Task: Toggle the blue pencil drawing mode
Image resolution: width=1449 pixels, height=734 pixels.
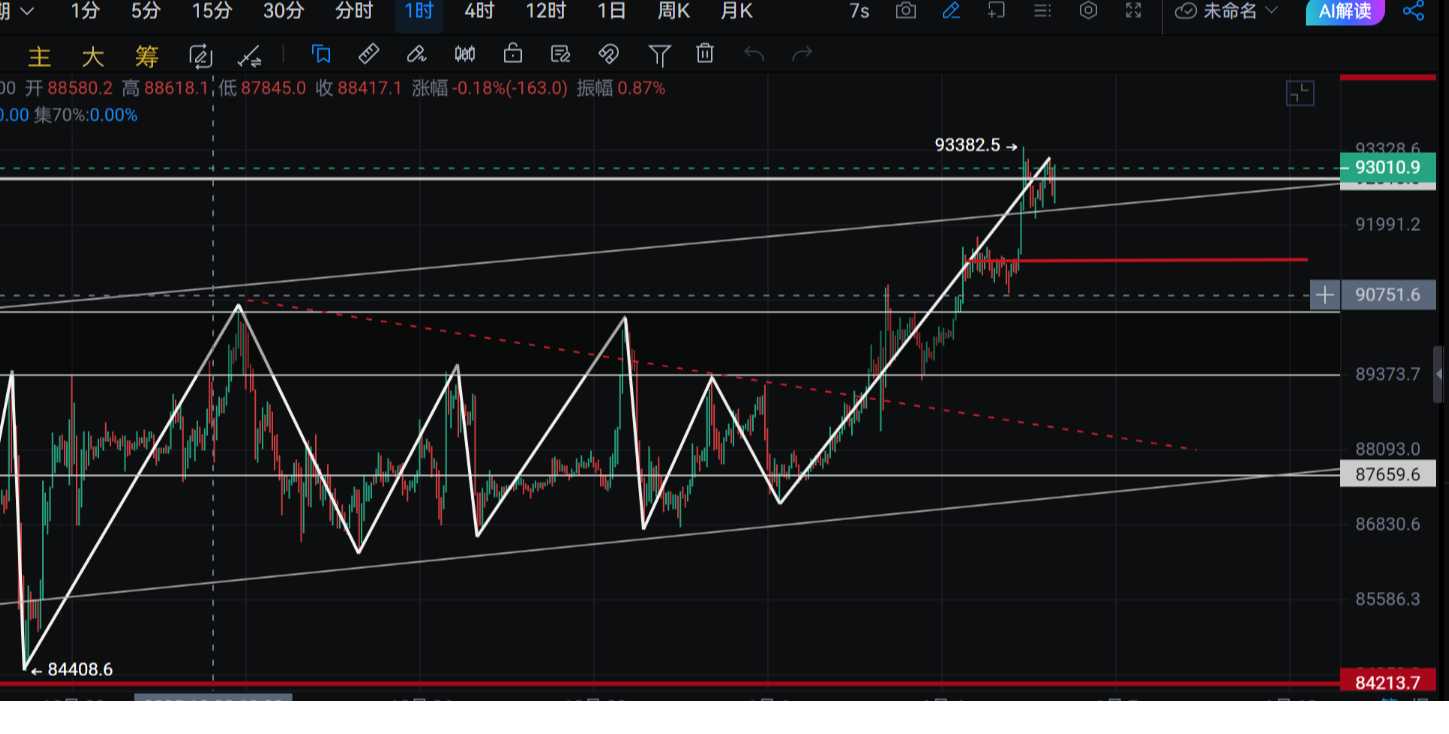Action: coord(951,11)
